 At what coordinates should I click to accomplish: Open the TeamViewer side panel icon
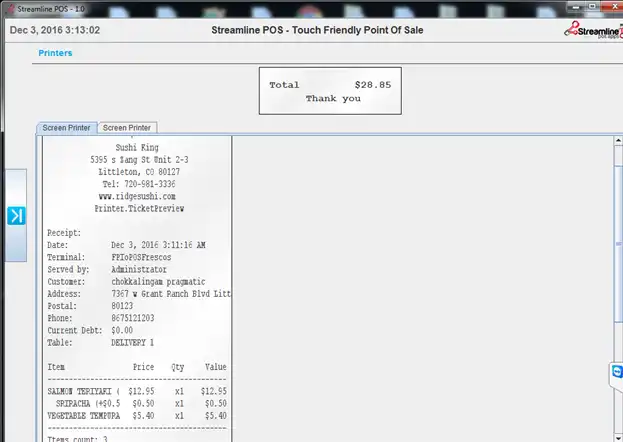[617, 372]
